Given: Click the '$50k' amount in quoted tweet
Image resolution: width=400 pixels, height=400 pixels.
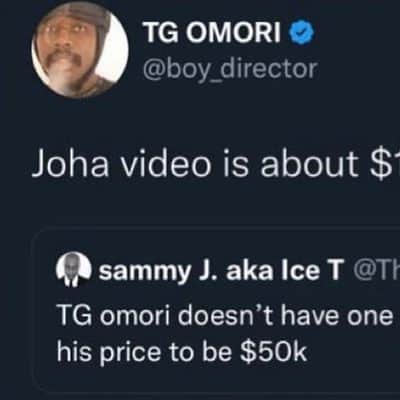Looking at the screenshot, I should [x=273, y=351].
